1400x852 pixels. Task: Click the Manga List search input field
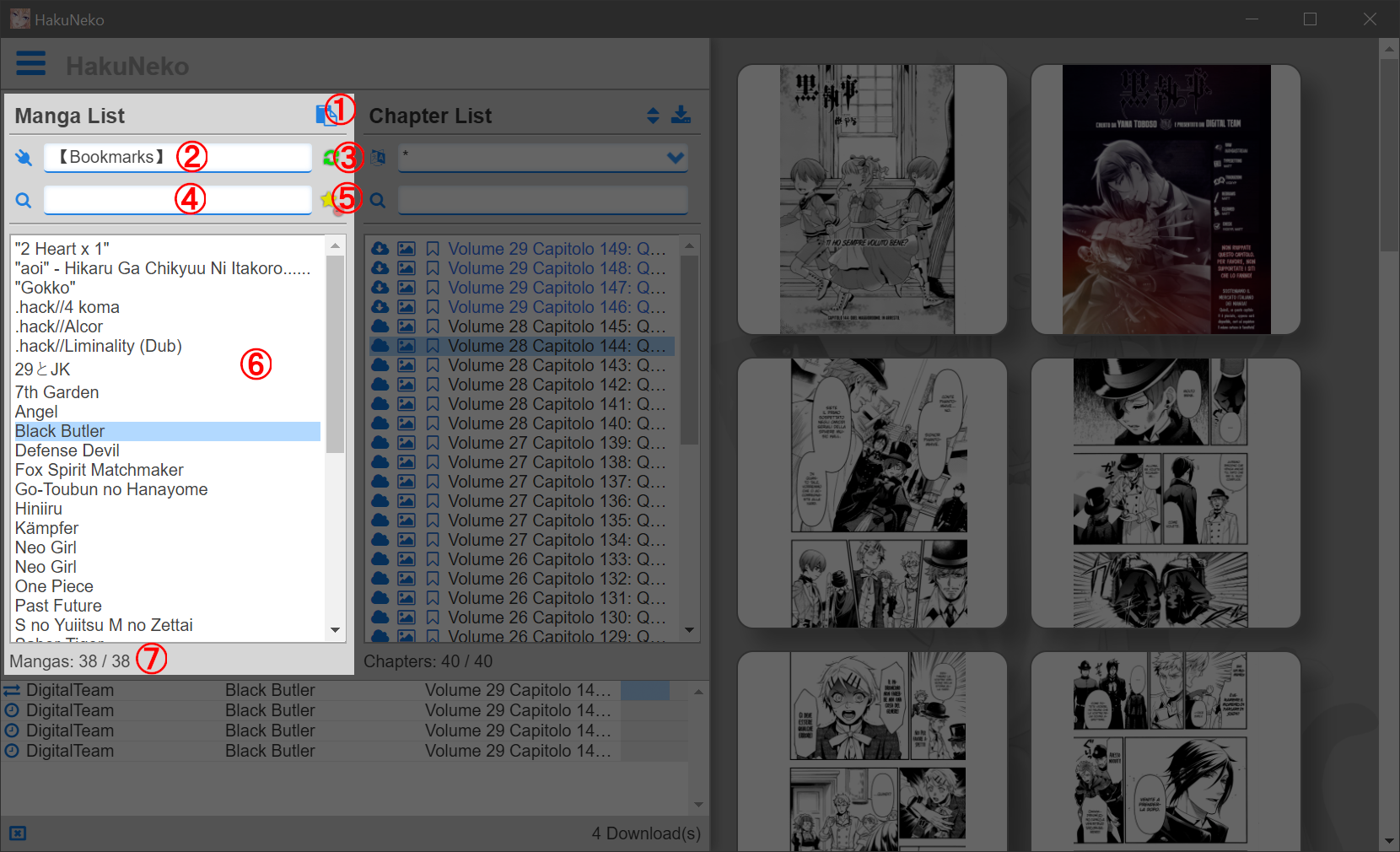pos(178,200)
